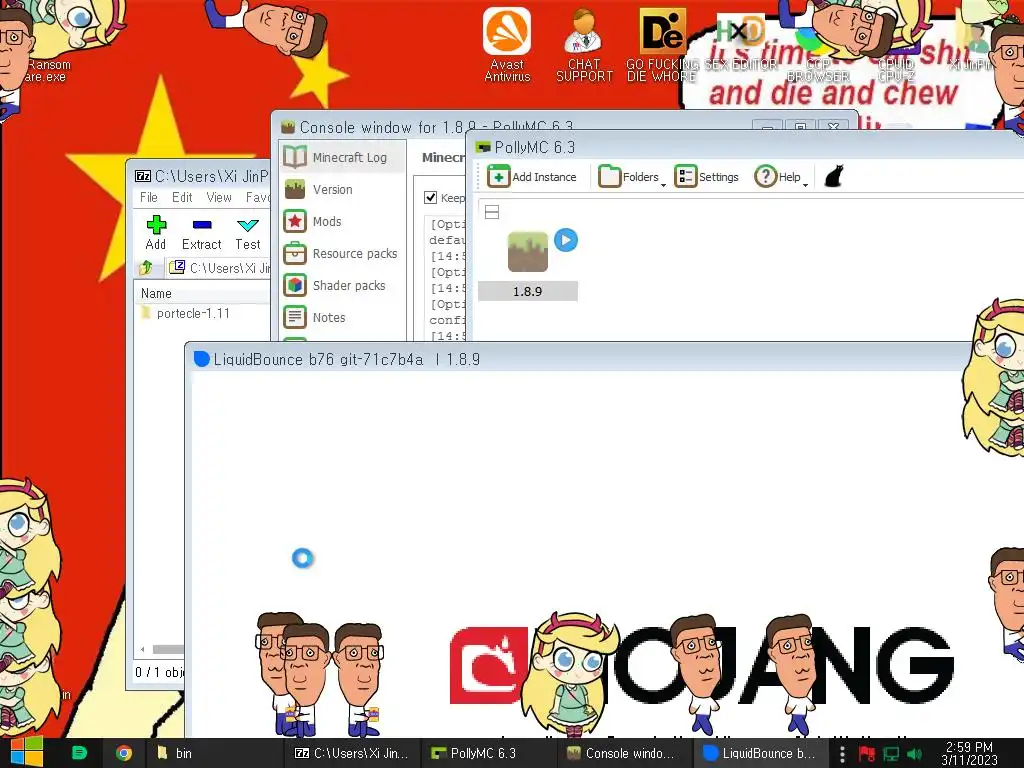Click the black cat icon in PollyMC

pyautogui.click(x=833, y=176)
